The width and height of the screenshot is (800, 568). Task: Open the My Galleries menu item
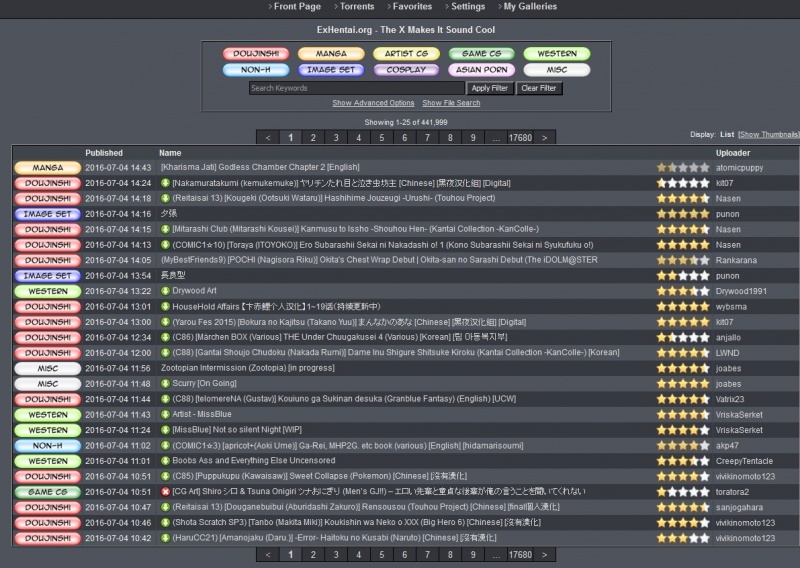coord(530,7)
